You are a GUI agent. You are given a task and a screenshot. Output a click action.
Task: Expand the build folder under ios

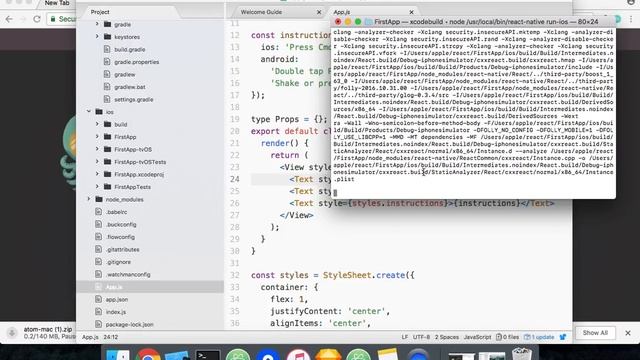[x=97, y=124]
